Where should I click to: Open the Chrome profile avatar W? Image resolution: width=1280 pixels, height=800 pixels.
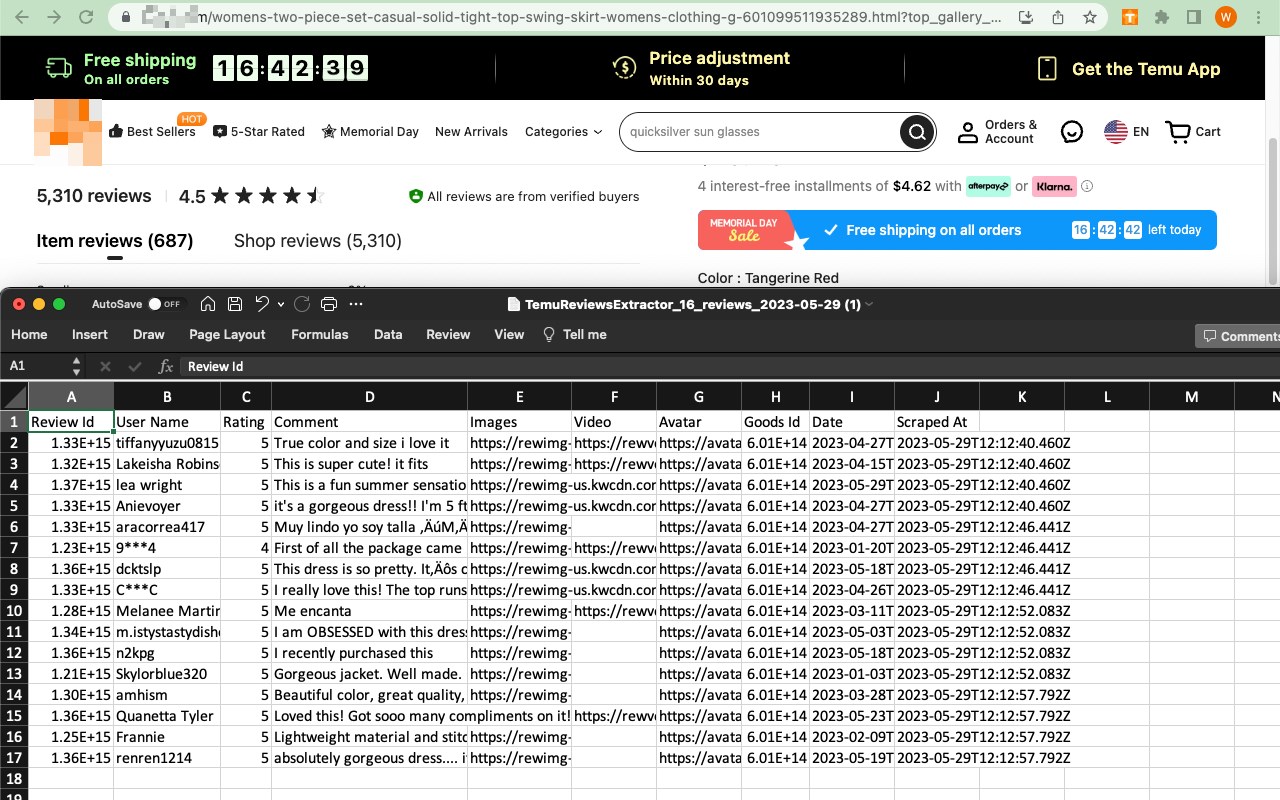1226,17
